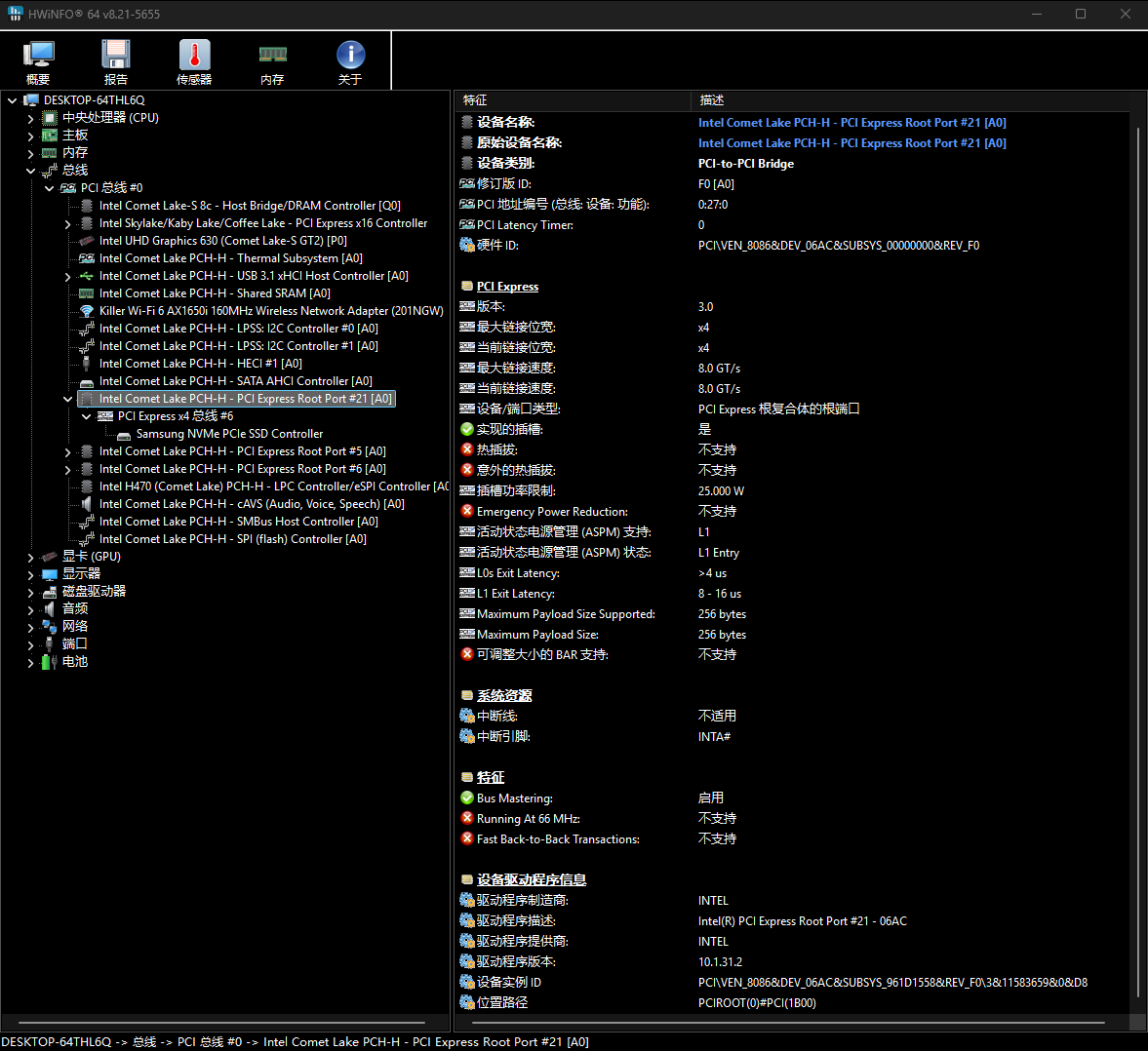1148x1051 pixels.
Task: Click the Wi-Fi icon of Killer AX1650i adapter
Action: pyautogui.click(x=87, y=311)
